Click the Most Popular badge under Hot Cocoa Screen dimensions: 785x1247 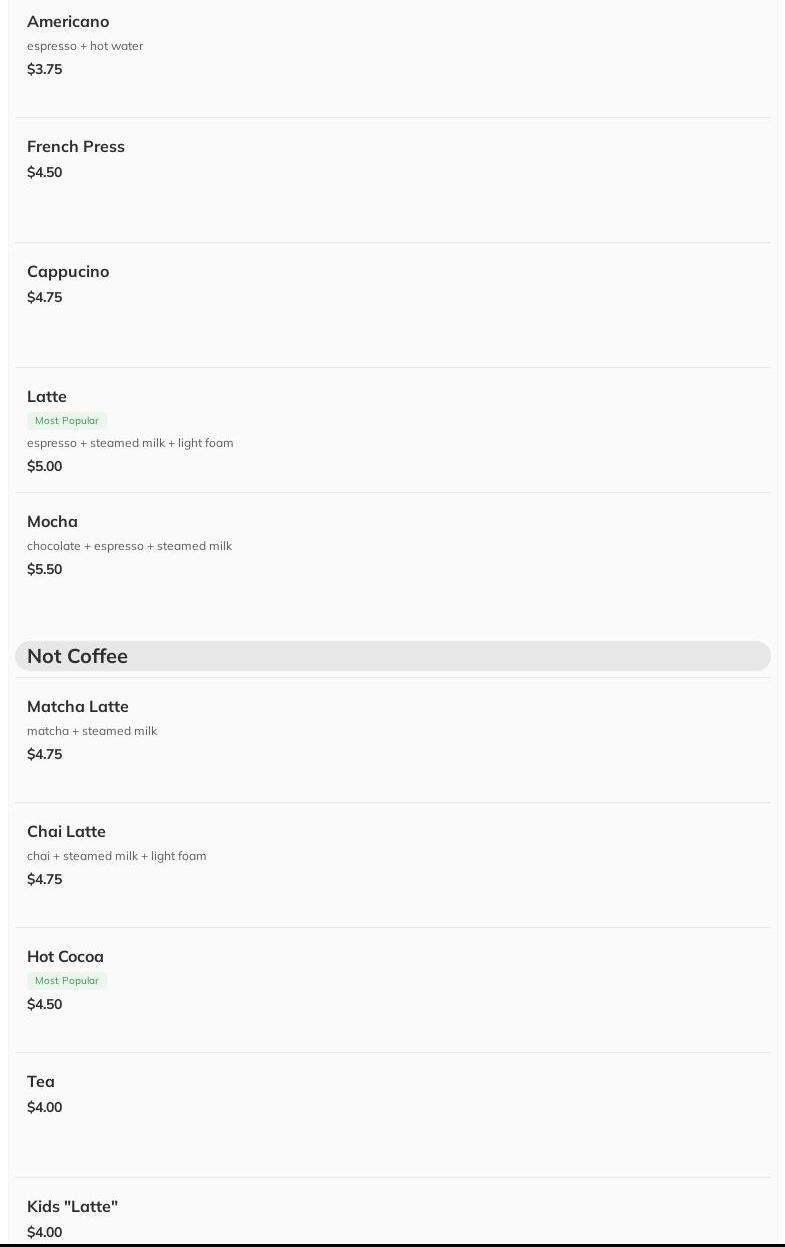67,981
